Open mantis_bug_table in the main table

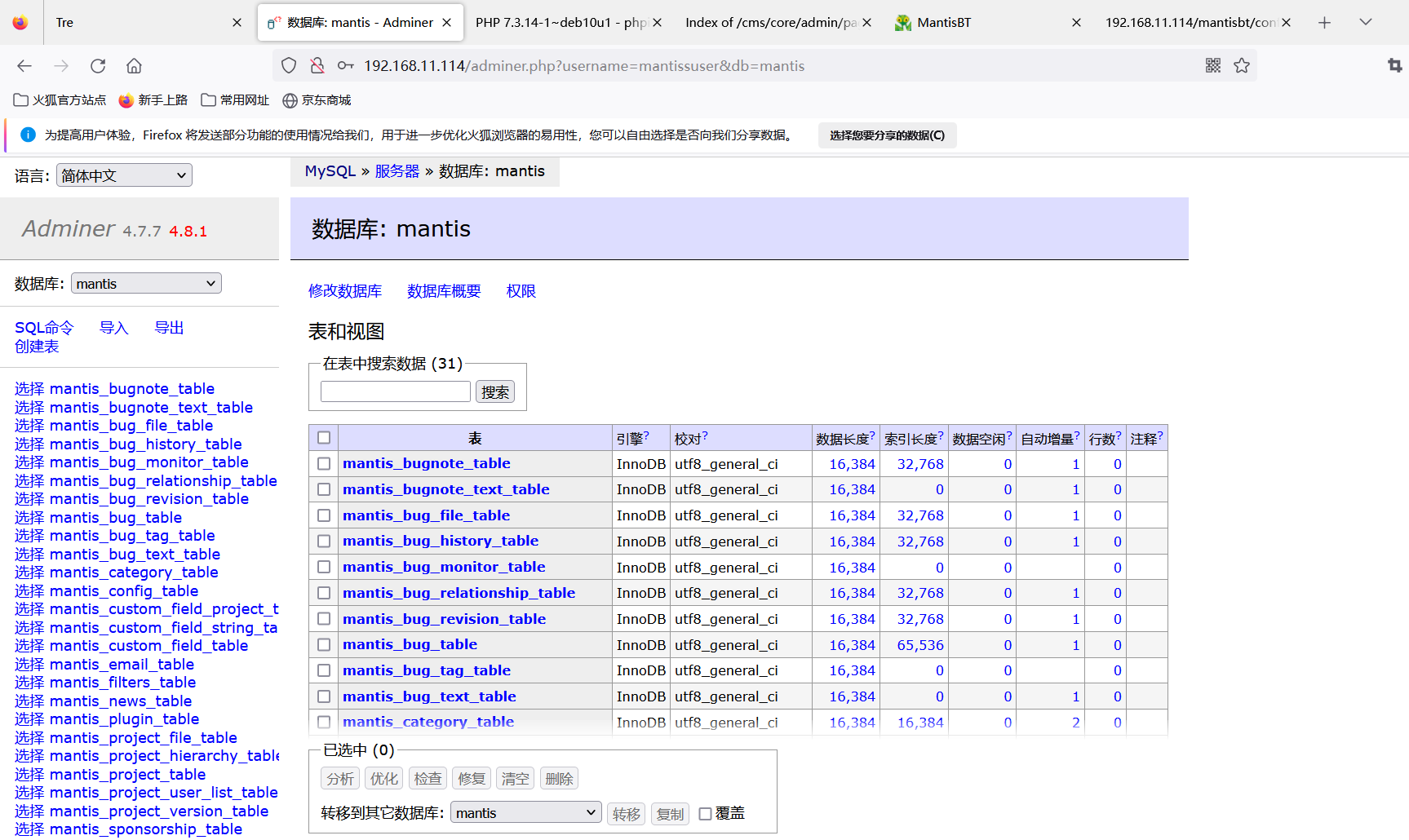point(410,644)
